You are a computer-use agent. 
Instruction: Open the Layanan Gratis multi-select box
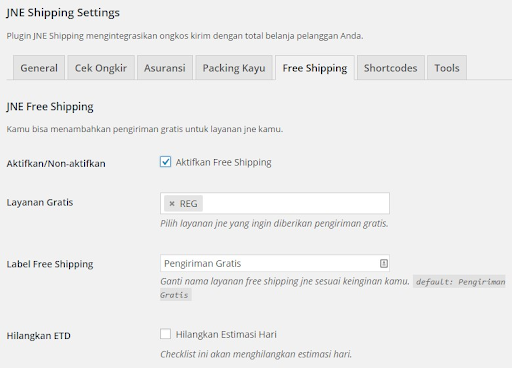point(275,203)
